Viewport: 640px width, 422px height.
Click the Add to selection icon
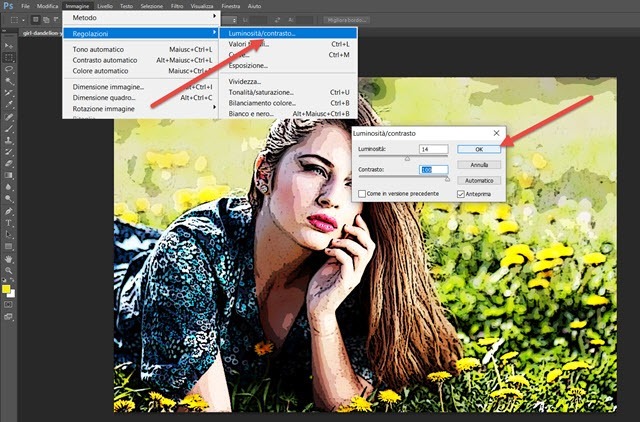[46, 20]
